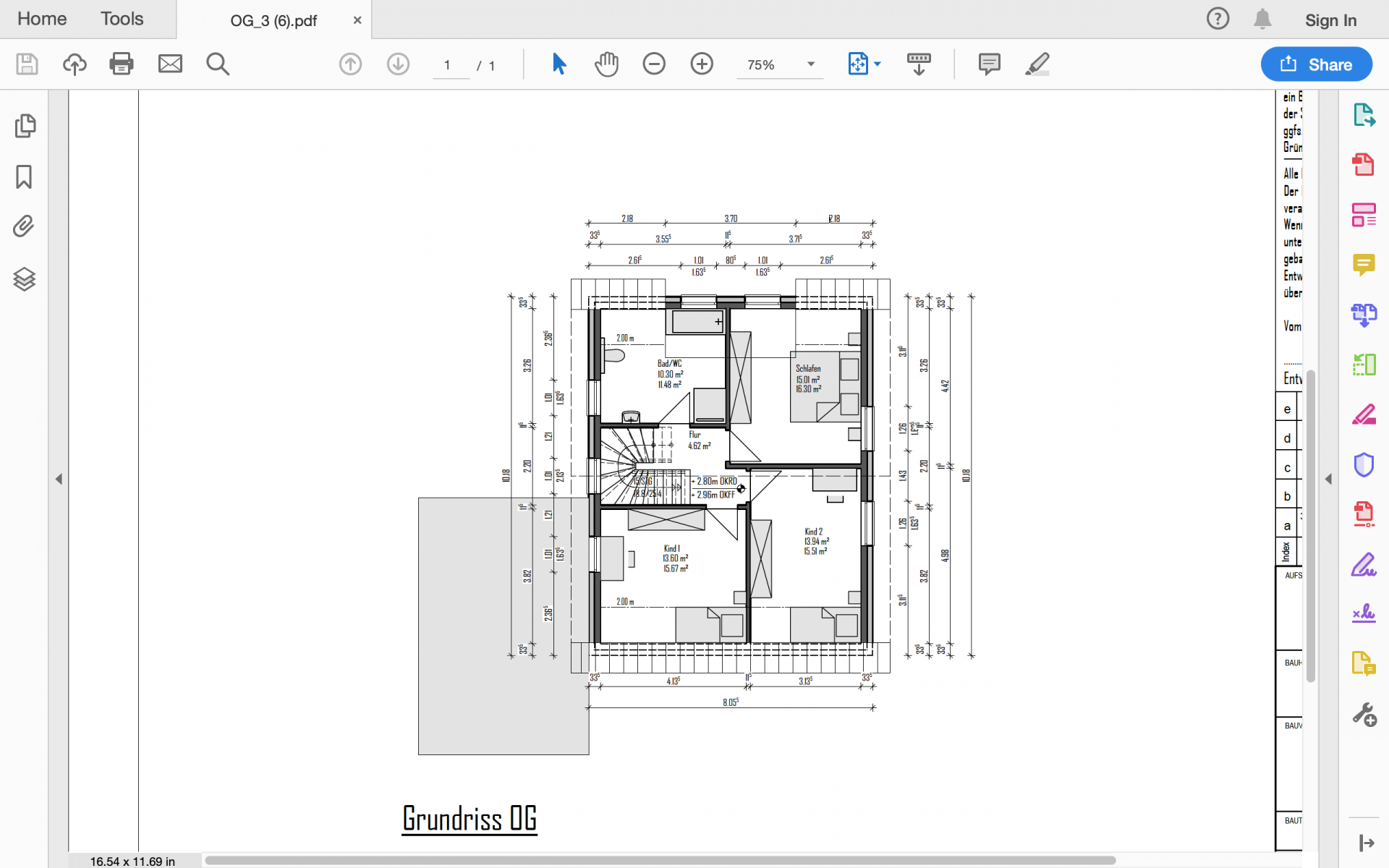
Task: Click the expand tools pane arrow icon
Action: [1366, 843]
